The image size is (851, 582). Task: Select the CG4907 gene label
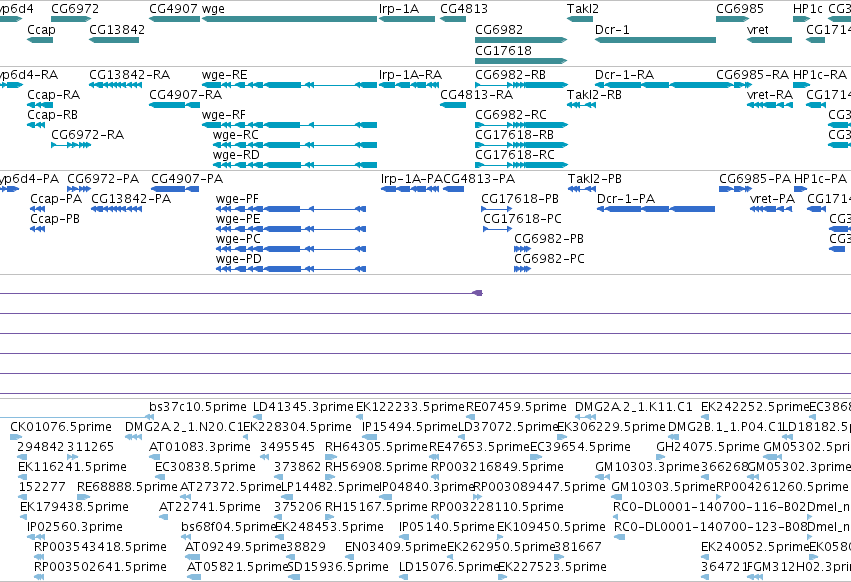(174, 9)
